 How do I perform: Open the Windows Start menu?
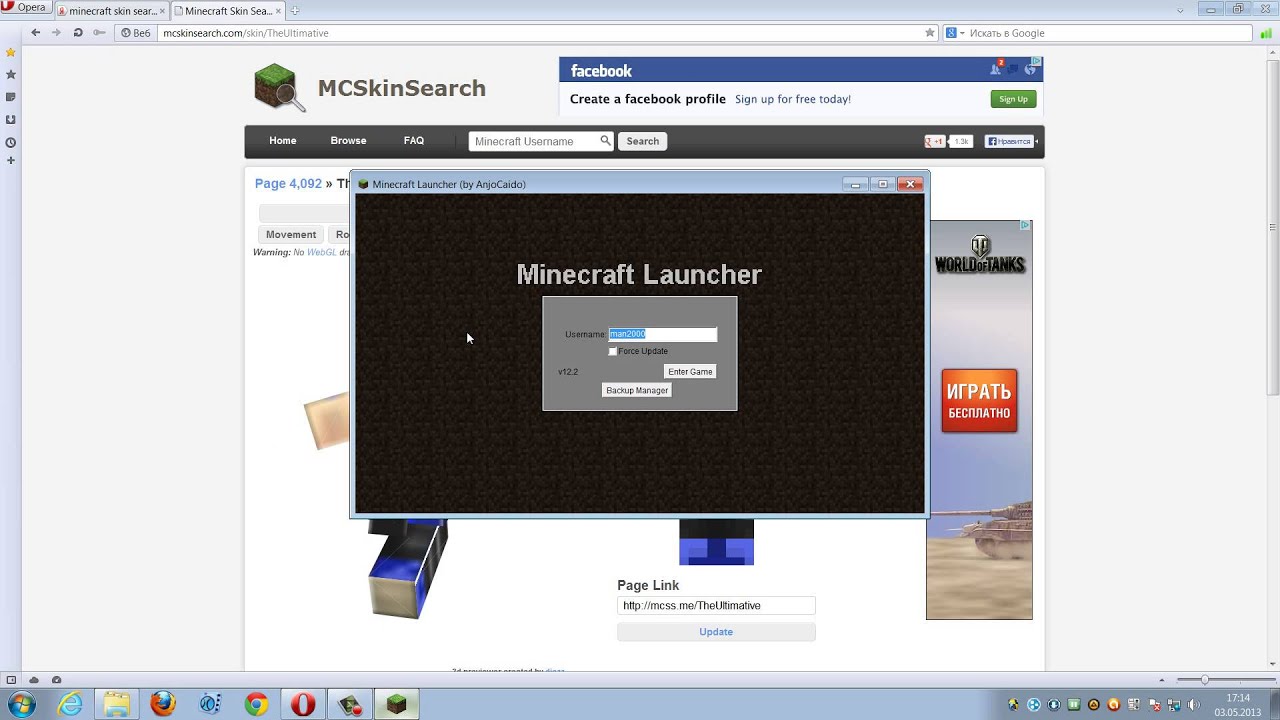(21, 704)
